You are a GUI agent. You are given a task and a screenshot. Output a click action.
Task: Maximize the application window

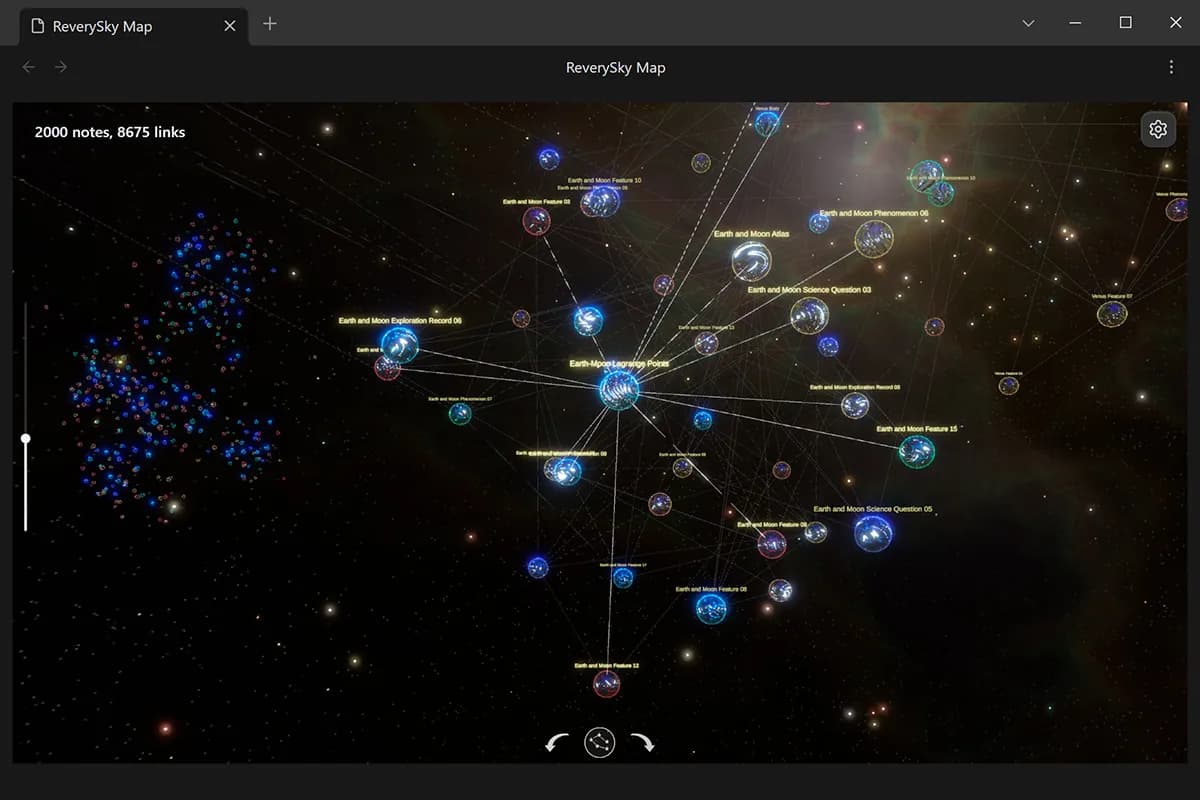(1126, 23)
